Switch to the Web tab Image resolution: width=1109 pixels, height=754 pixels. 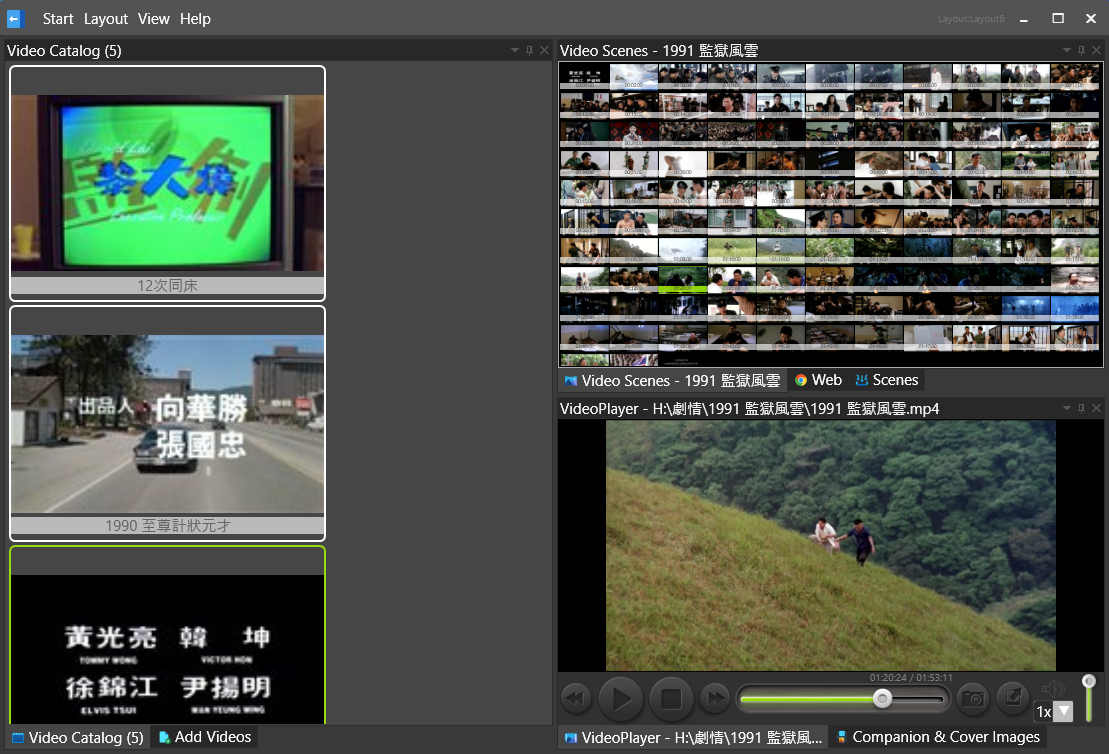coord(818,381)
